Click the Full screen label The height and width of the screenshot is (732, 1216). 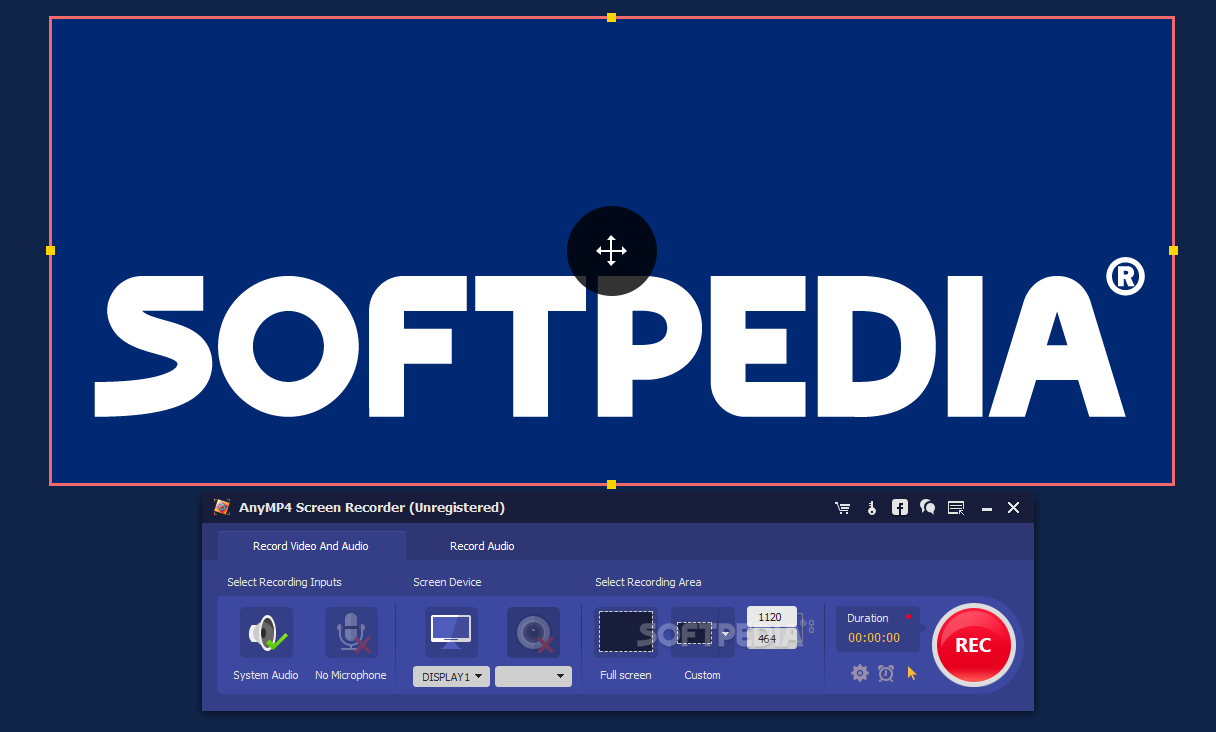[x=626, y=675]
